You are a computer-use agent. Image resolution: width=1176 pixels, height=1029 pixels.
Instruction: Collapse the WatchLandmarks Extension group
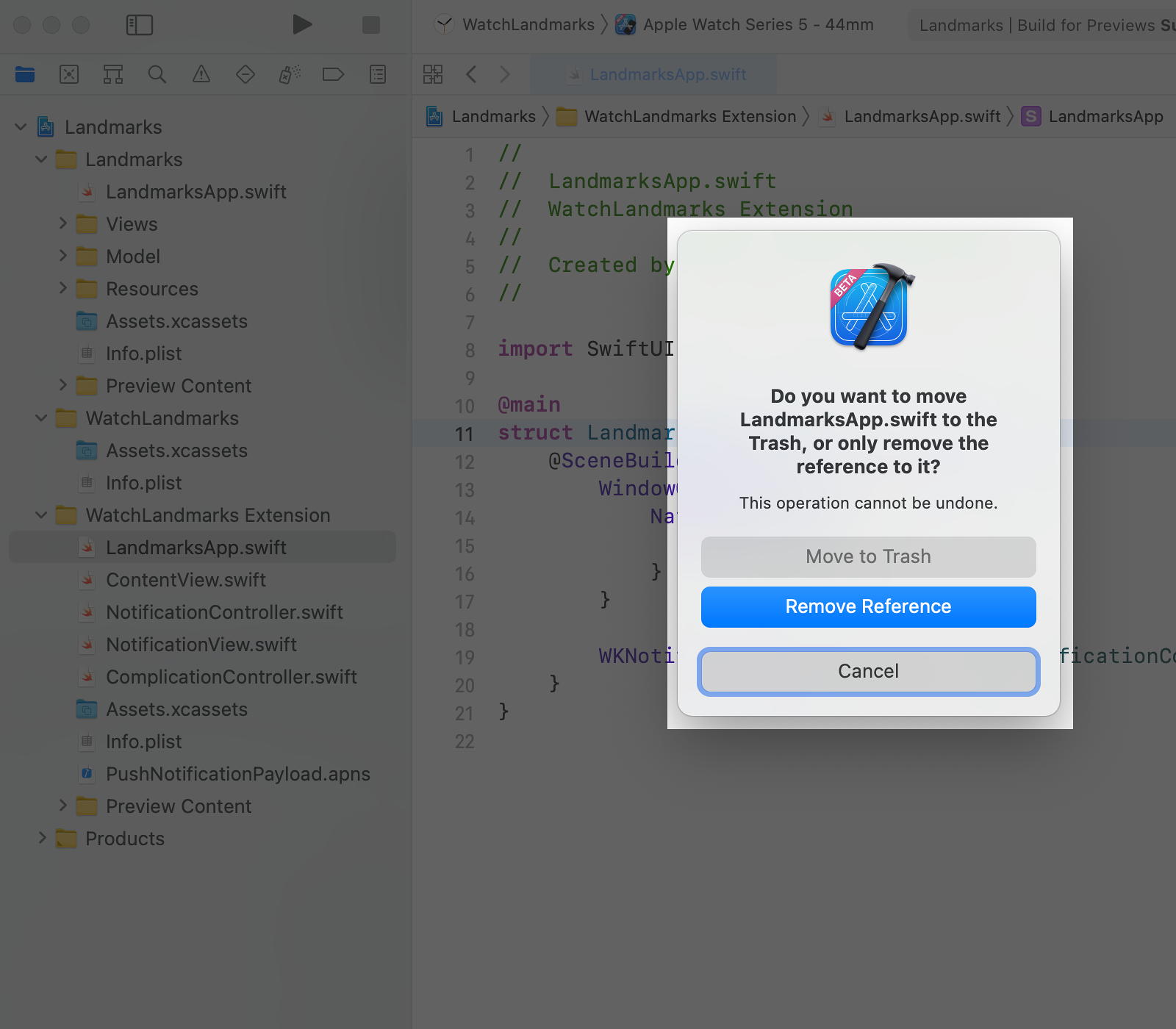[x=41, y=515]
